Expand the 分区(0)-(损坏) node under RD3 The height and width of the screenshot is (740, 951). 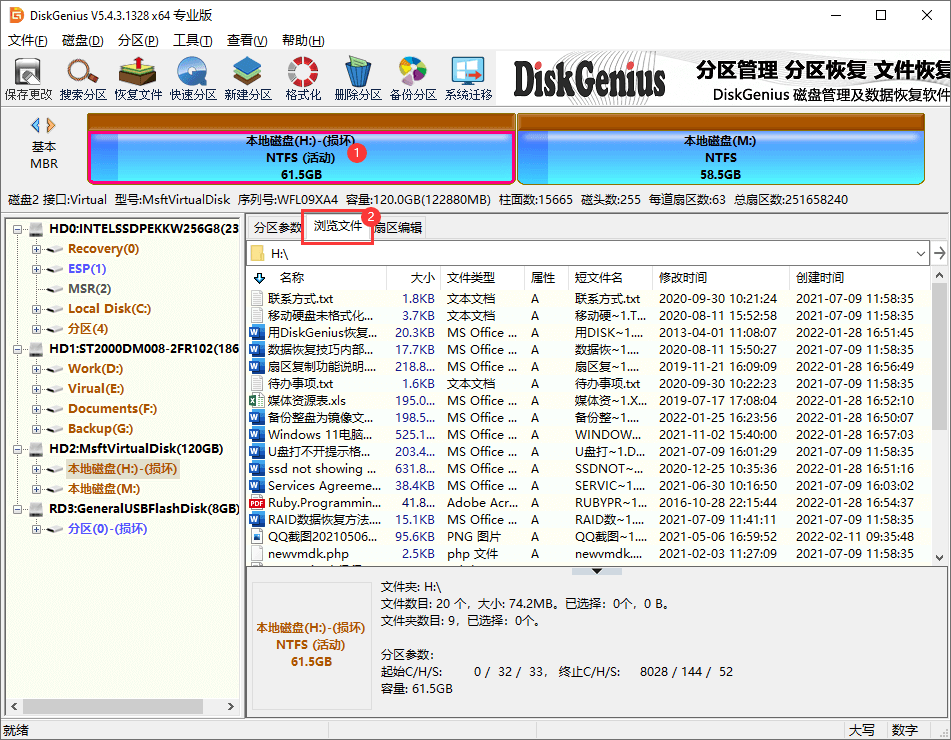pos(36,530)
